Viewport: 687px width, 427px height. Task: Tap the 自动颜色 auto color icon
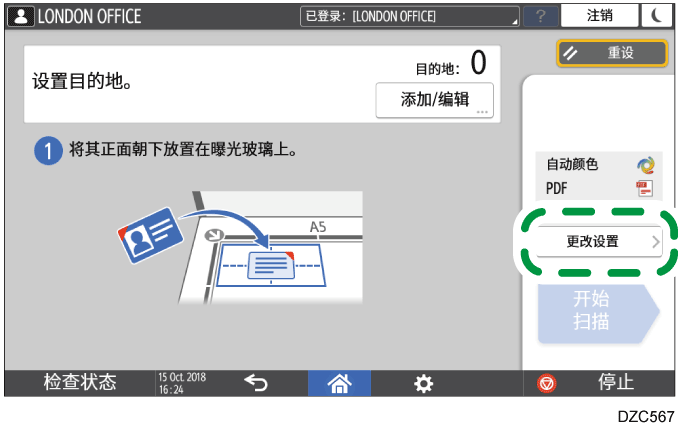pos(645,165)
